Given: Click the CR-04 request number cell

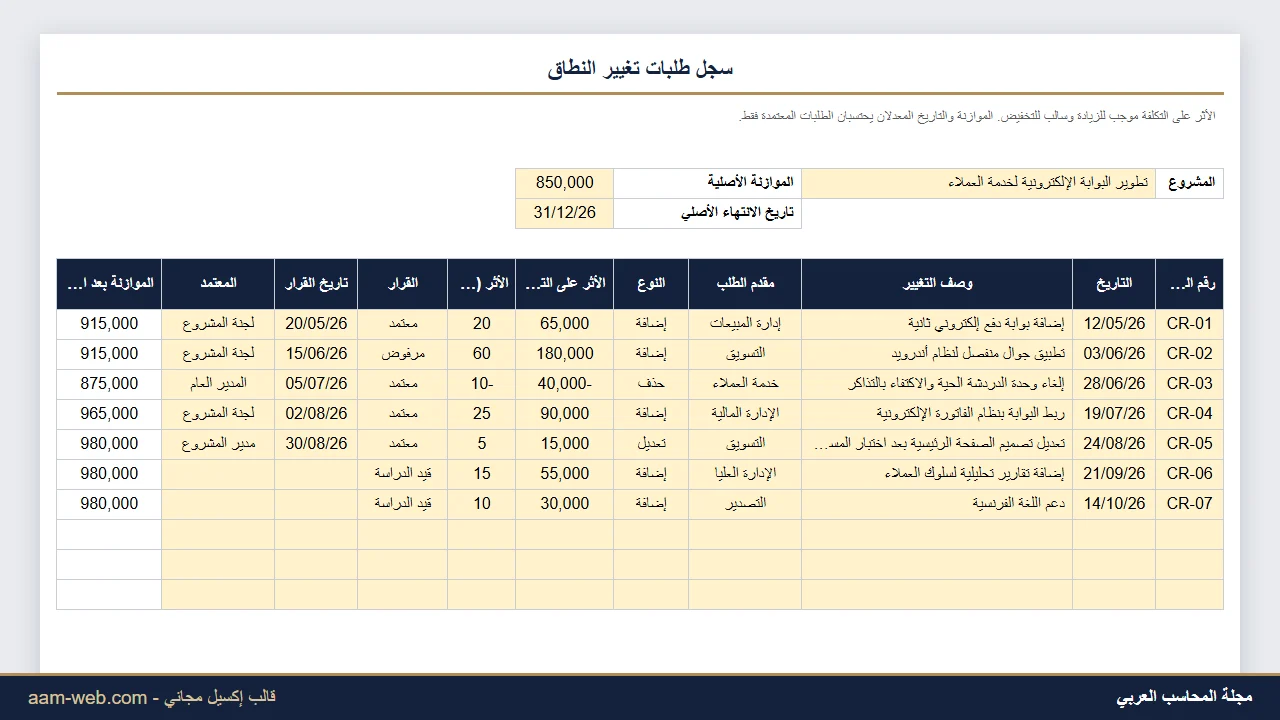Looking at the screenshot, I should pos(1189,414).
